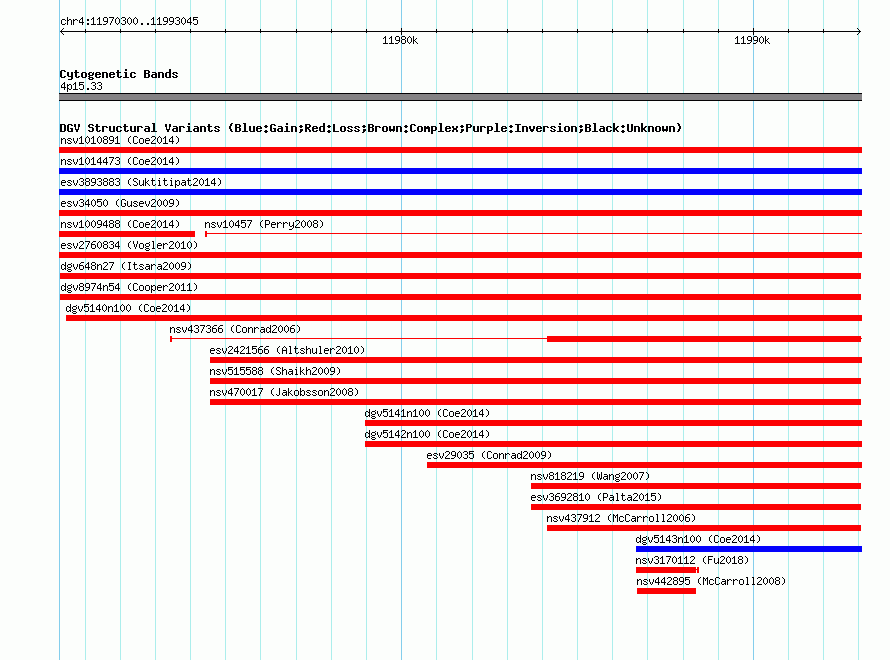Click the thin red line of nsv10457
This screenshot has height=660, width=890.
coord(534,233)
